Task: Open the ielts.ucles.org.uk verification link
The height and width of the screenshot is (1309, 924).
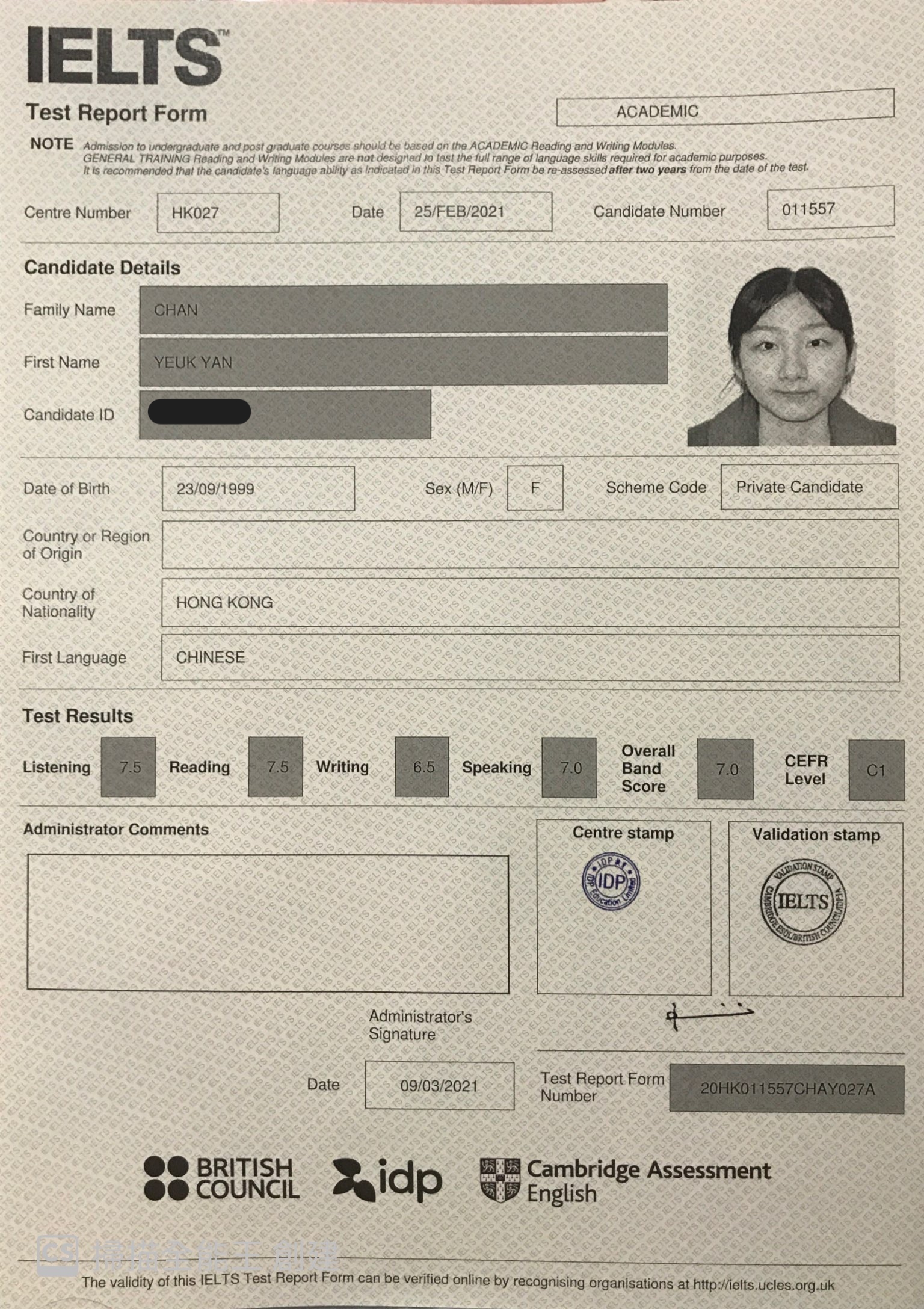Action: (763, 1284)
